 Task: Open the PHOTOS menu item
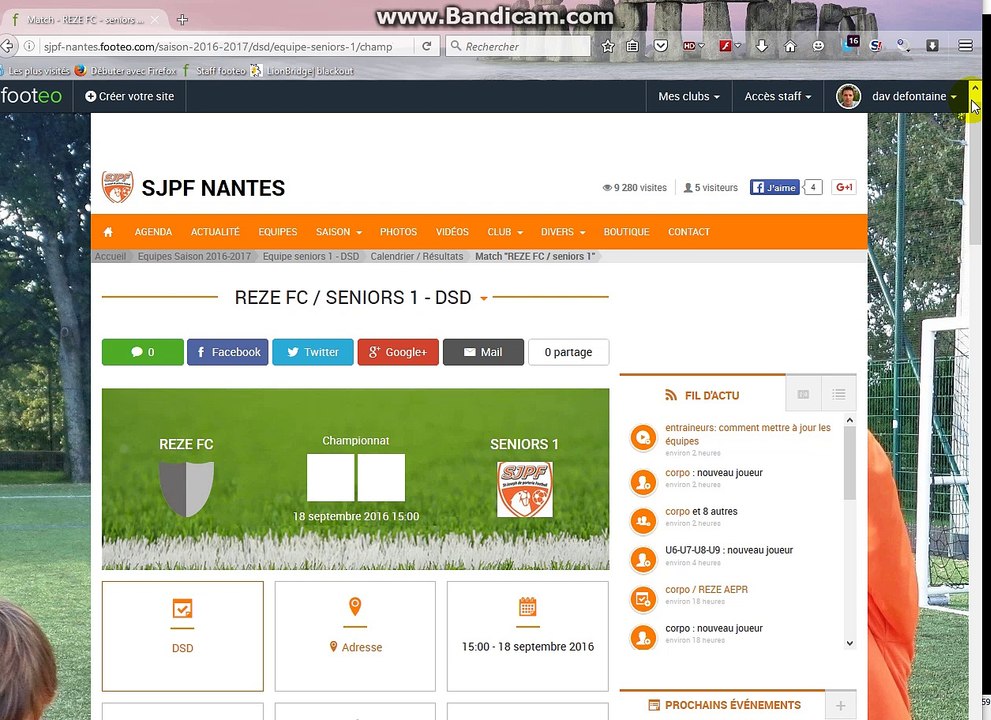pyautogui.click(x=398, y=232)
